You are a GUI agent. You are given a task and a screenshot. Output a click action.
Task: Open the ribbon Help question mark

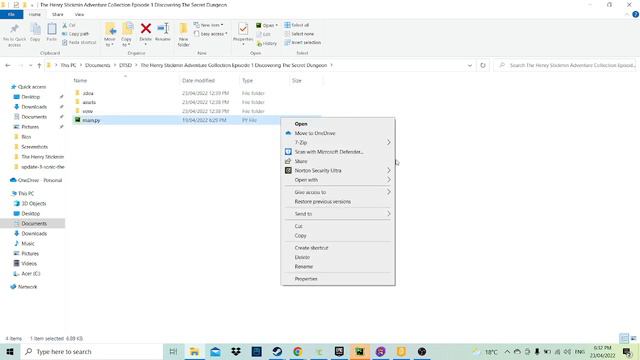635,14
